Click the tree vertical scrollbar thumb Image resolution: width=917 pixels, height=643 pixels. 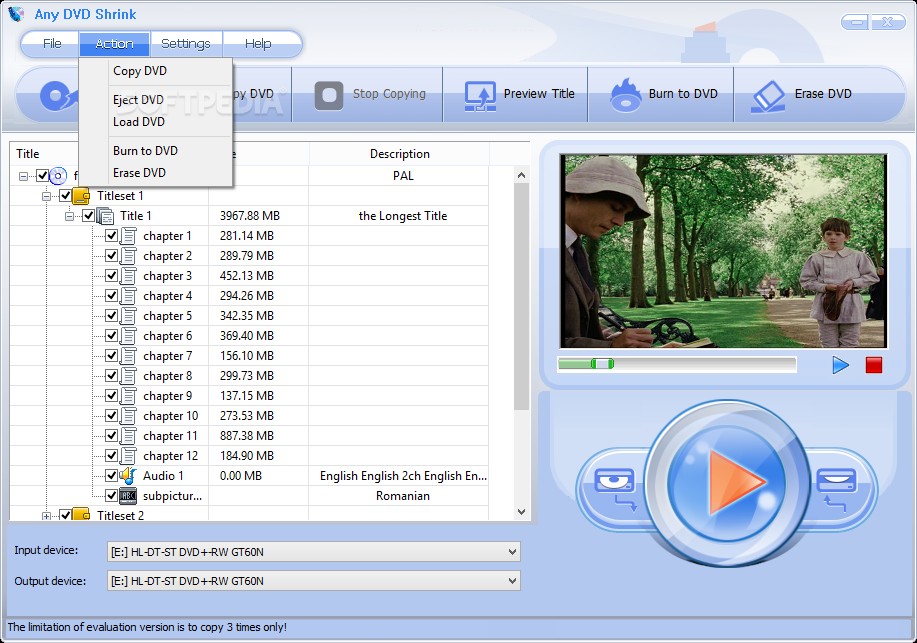521,296
